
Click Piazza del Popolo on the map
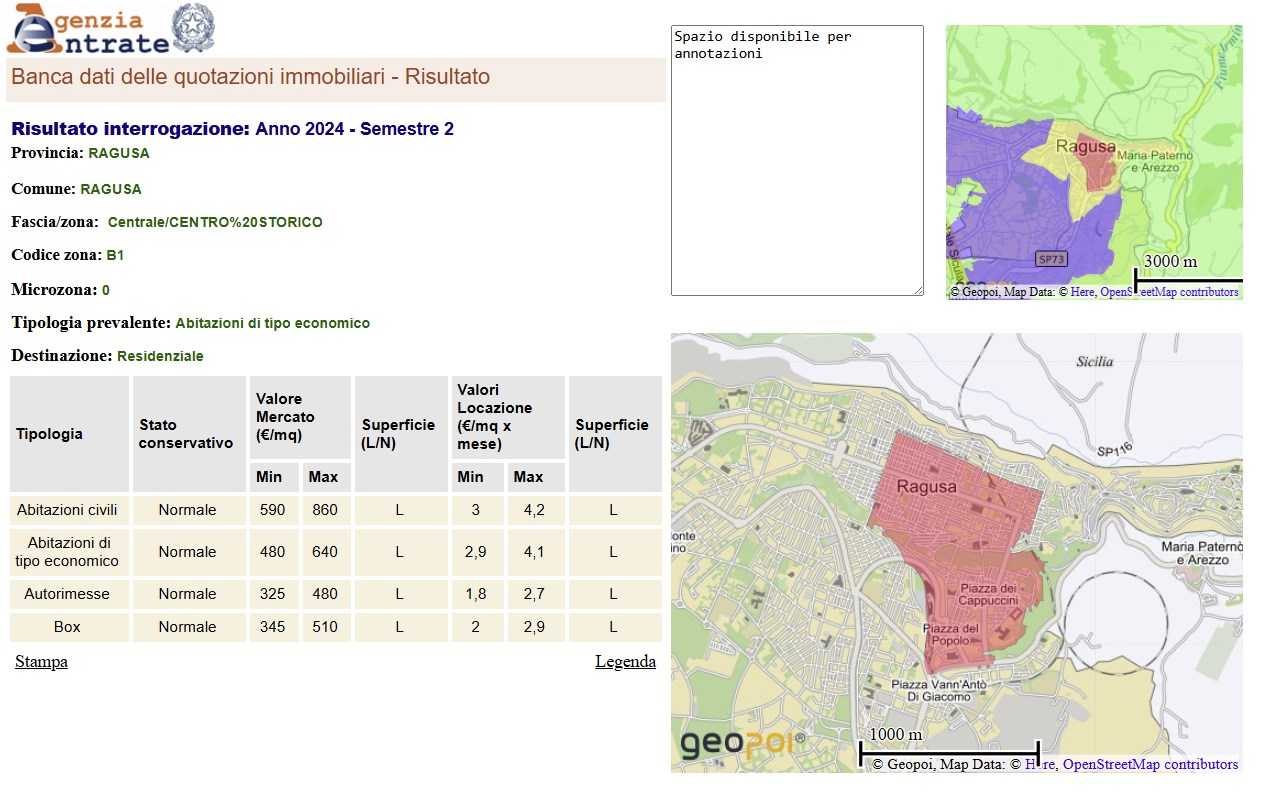[x=950, y=634]
